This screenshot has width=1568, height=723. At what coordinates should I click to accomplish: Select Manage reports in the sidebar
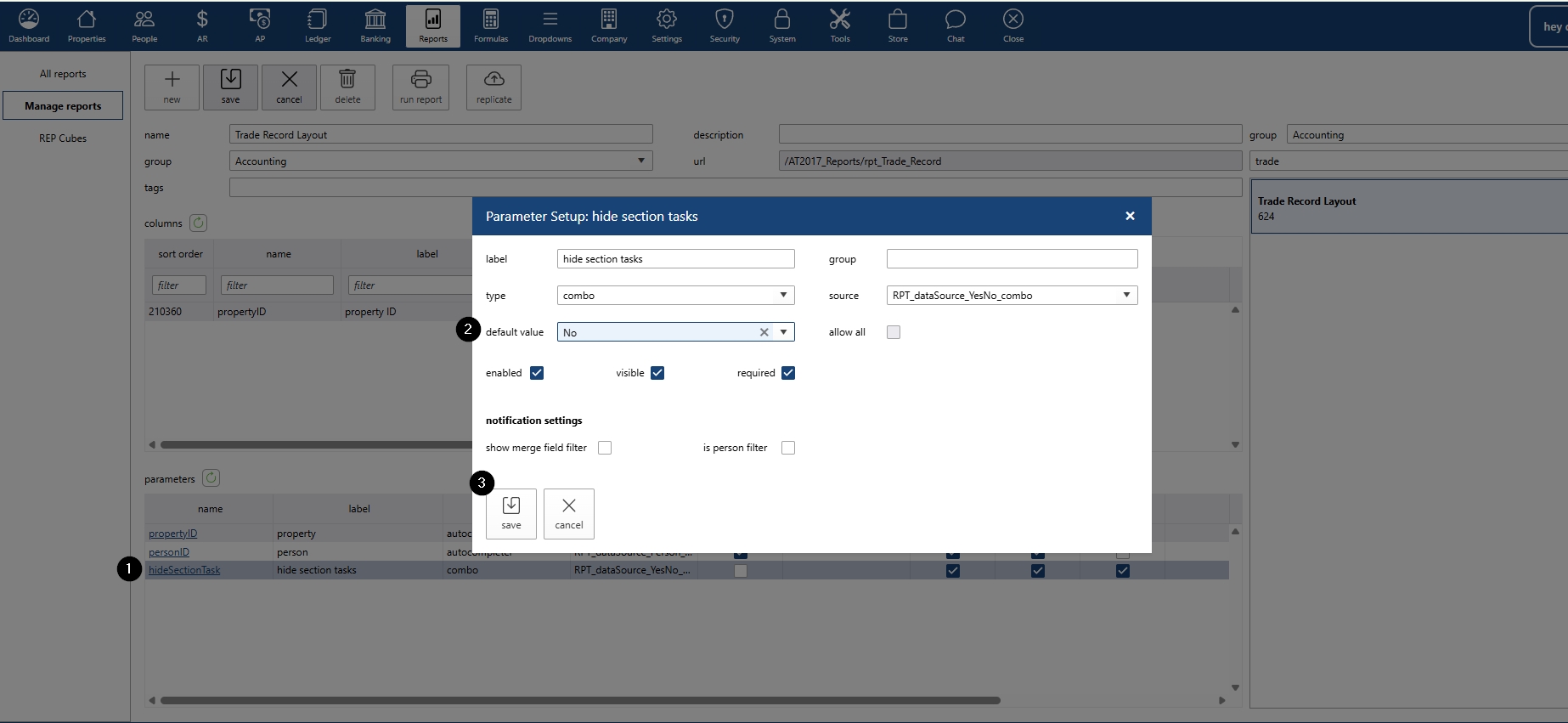(63, 106)
